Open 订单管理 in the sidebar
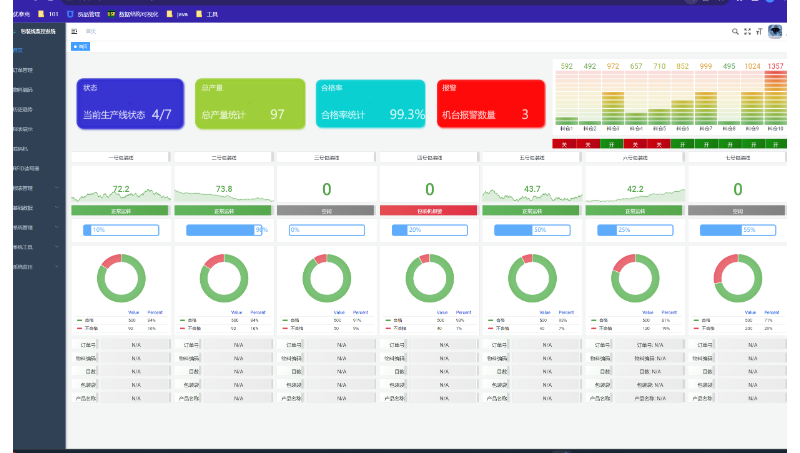Image resolution: width=800 pixels, height=453 pixels. point(37,70)
